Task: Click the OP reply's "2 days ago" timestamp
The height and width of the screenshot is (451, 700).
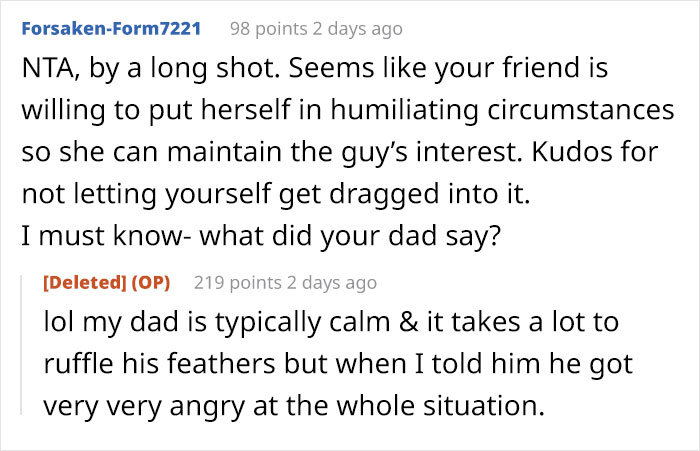Action: point(331,283)
